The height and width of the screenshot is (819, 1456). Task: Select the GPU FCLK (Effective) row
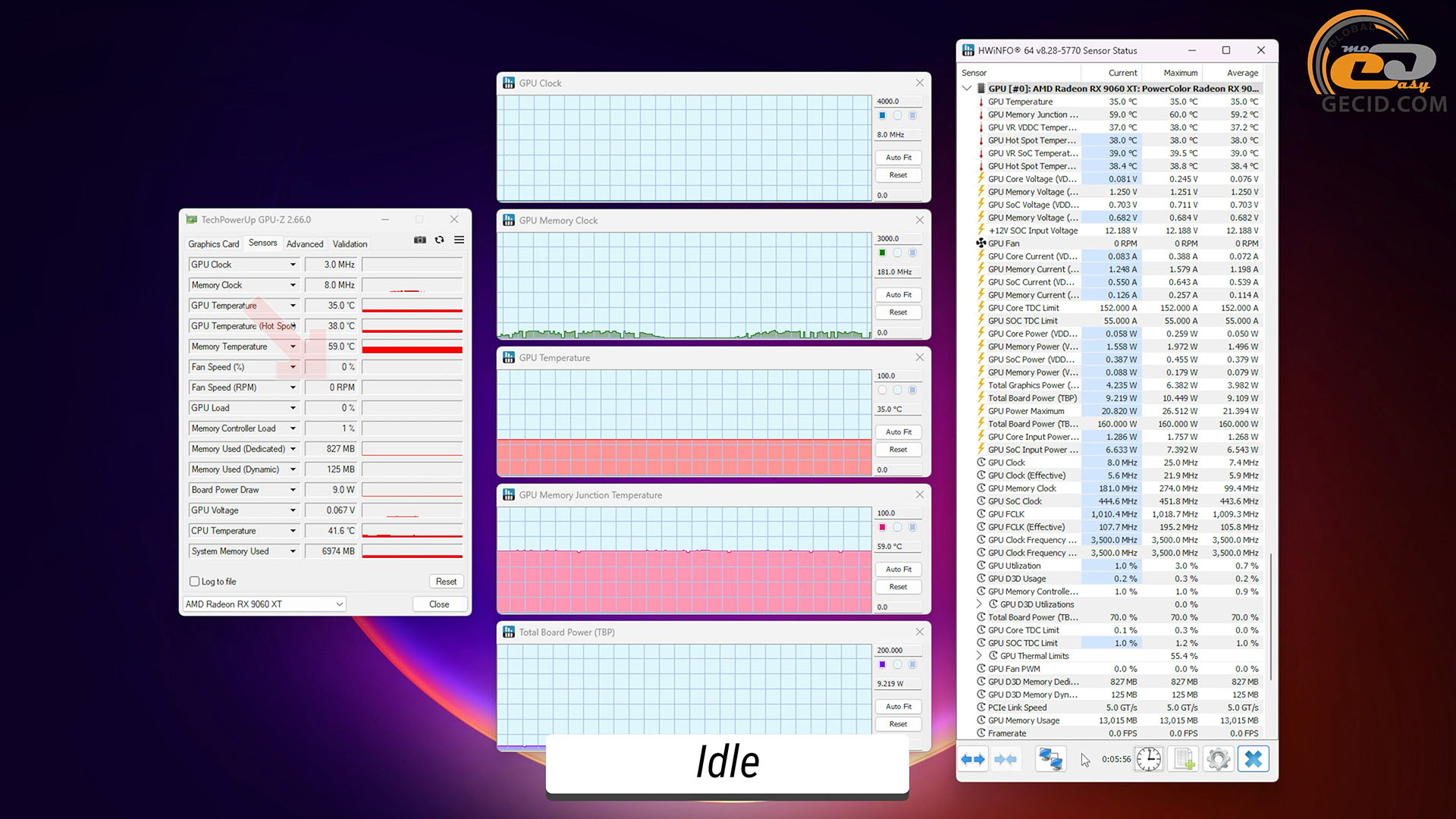(1118, 527)
